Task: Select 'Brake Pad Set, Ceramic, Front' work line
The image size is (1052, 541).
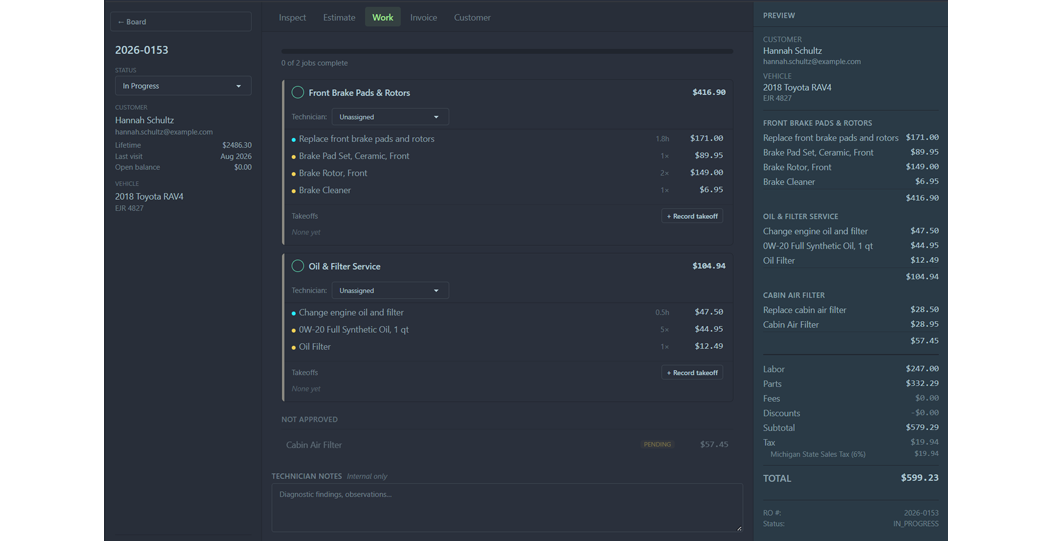Action: (x=507, y=156)
